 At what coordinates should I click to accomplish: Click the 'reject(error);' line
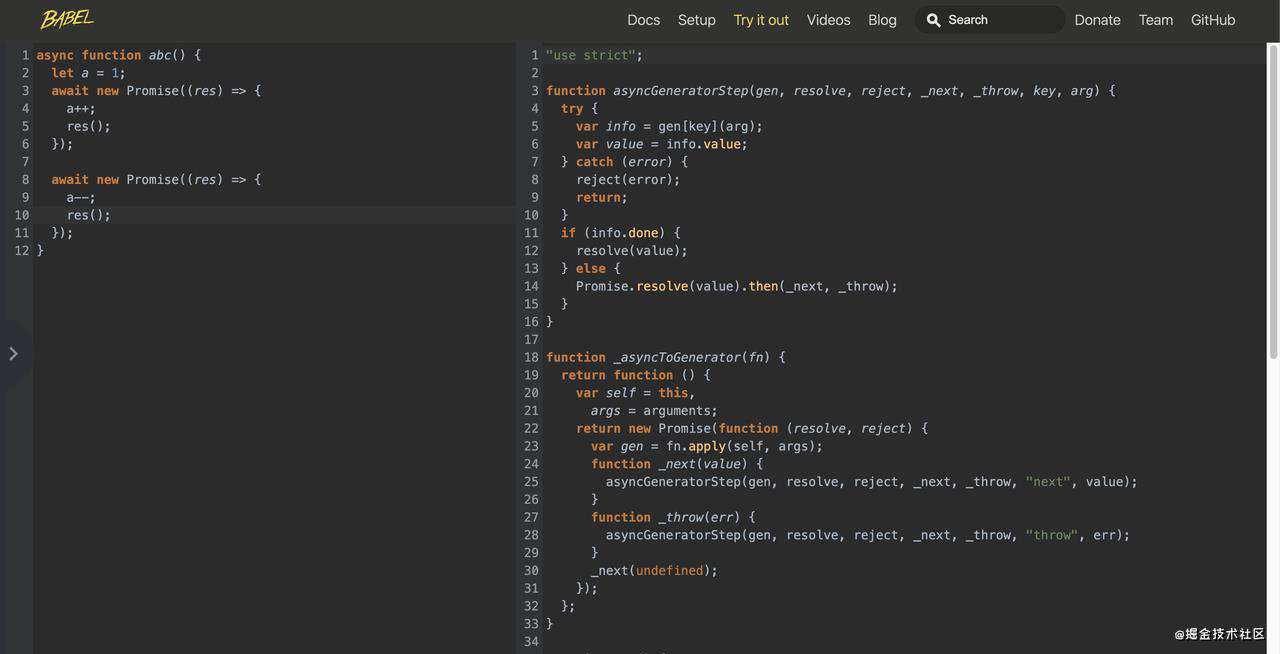[x=628, y=179]
